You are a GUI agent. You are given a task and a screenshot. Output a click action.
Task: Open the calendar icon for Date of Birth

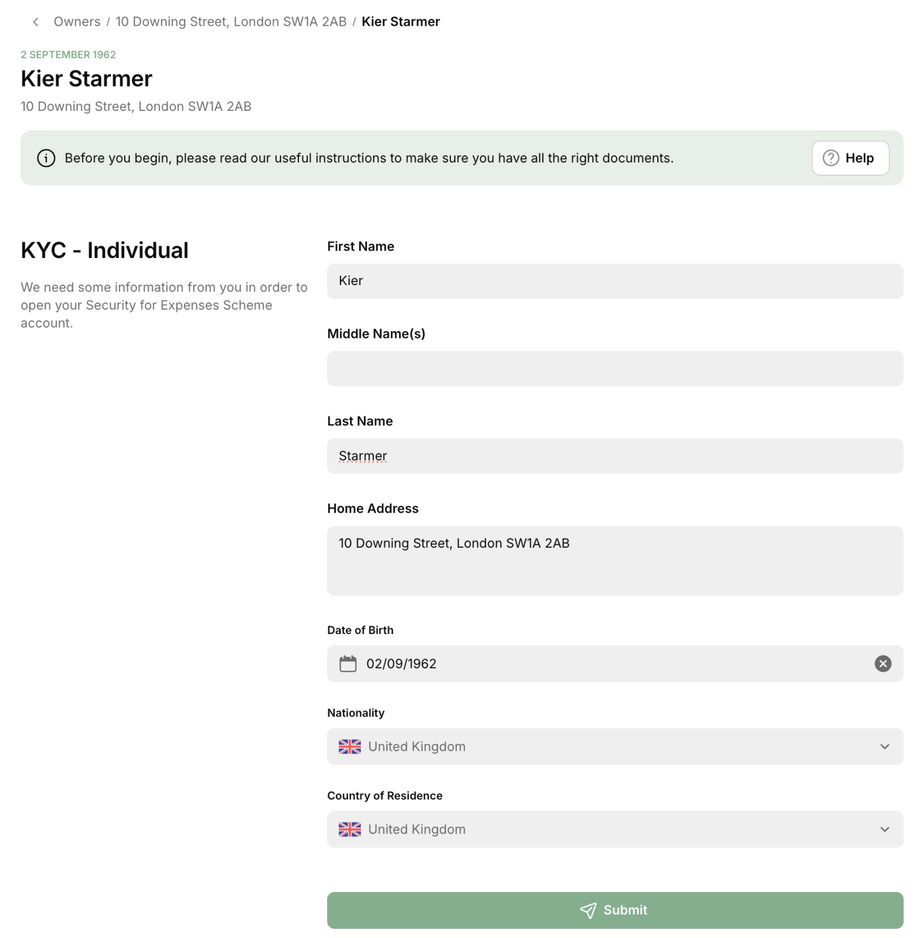tap(348, 664)
